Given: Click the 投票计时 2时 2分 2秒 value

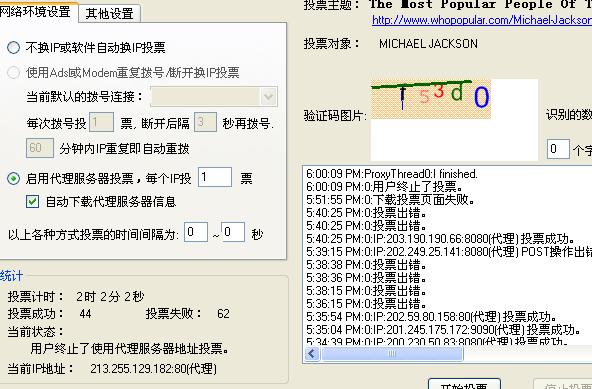Looking at the screenshot, I should 110,297.
